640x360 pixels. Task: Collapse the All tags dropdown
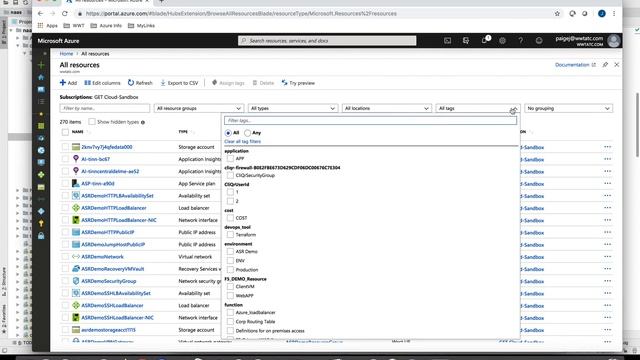coord(478,108)
